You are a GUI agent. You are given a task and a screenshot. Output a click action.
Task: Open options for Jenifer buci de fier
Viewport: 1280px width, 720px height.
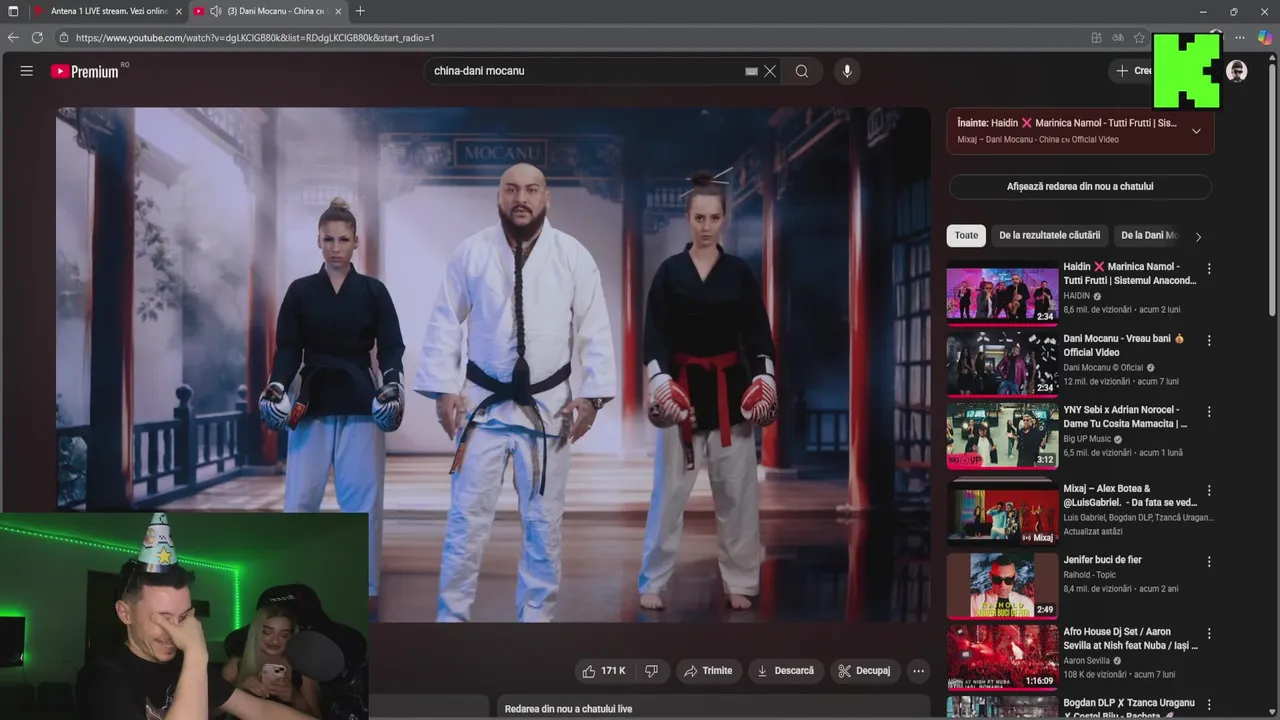pyautogui.click(x=1209, y=562)
